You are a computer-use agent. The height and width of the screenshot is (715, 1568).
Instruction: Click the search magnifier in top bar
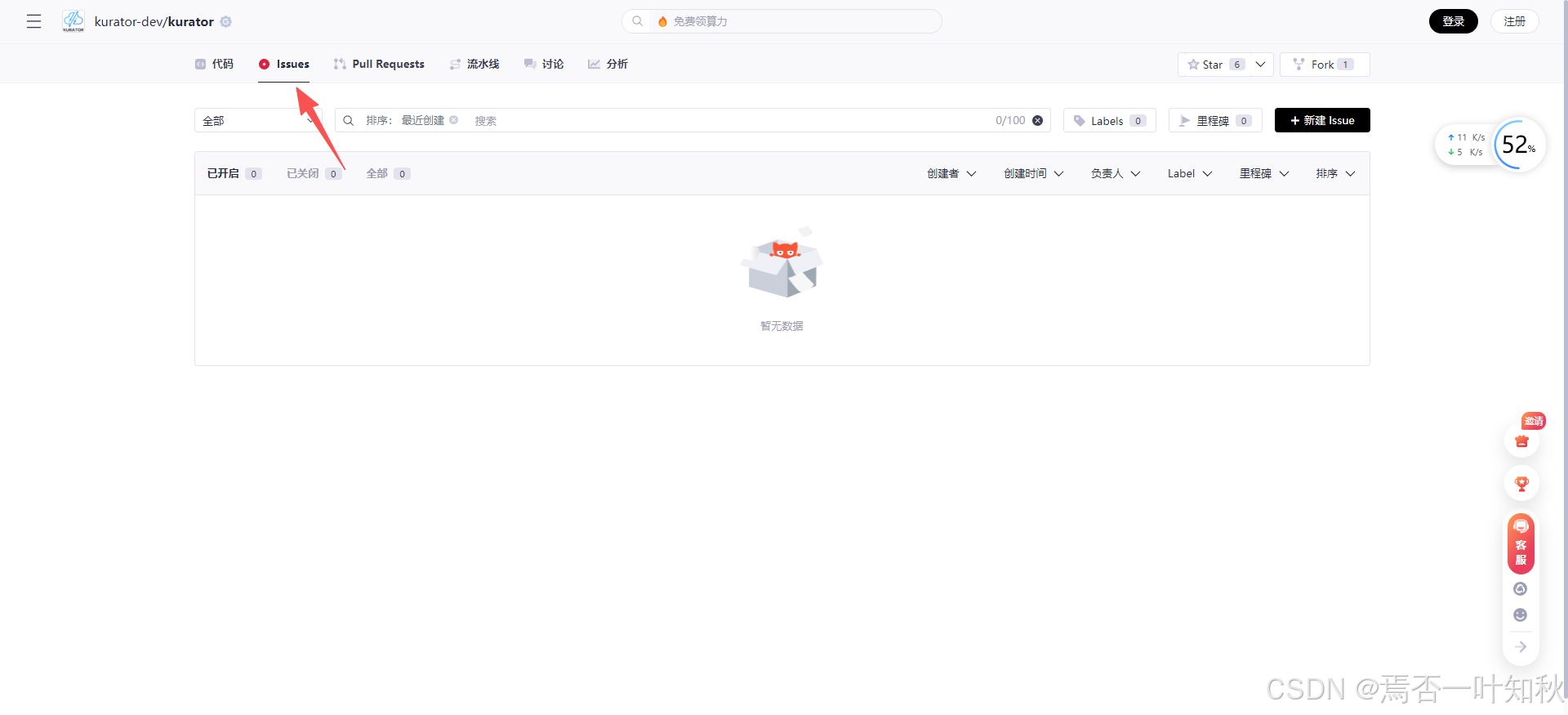pos(638,21)
